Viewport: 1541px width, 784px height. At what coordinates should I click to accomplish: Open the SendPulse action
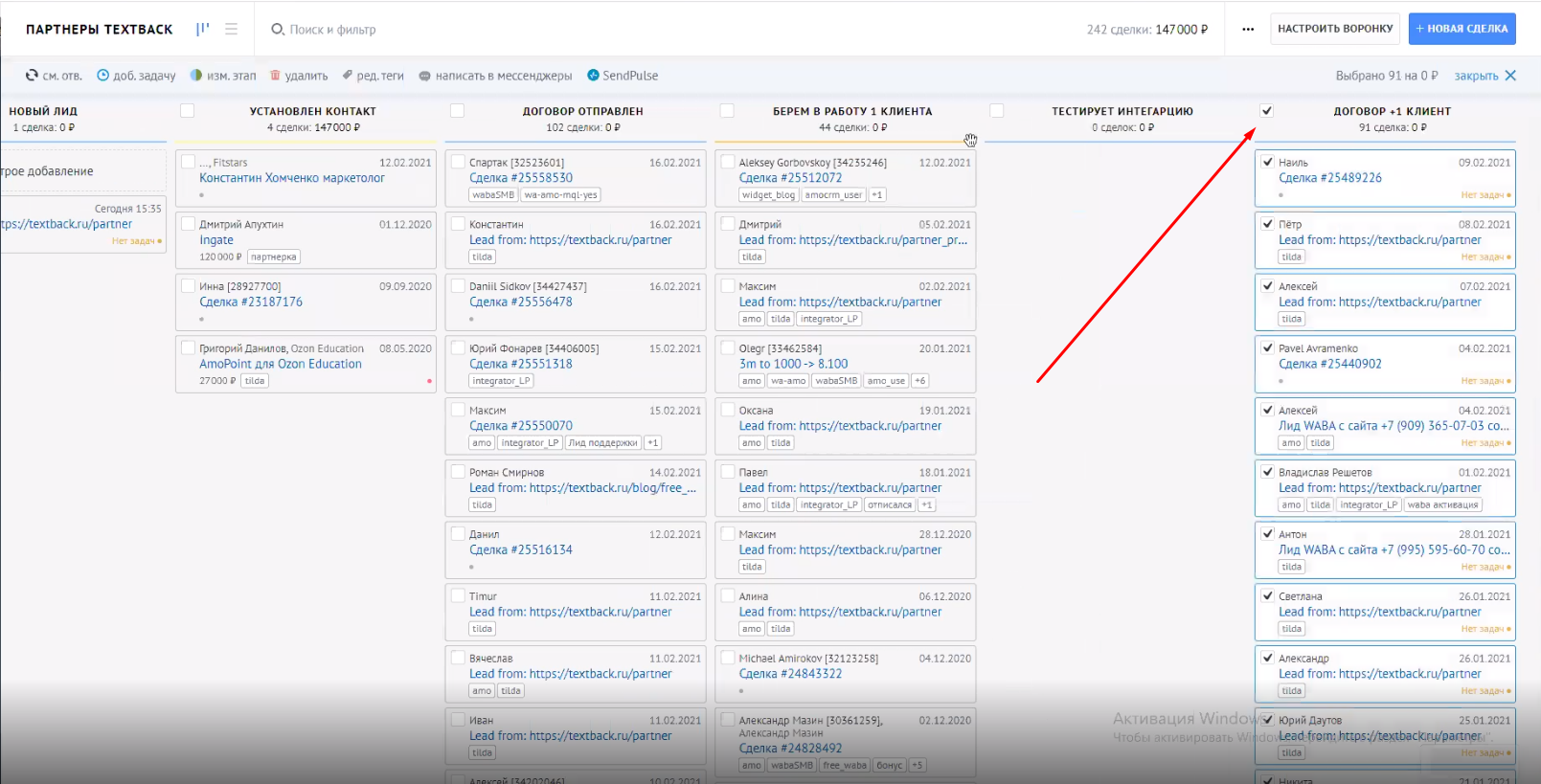click(623, 76)
